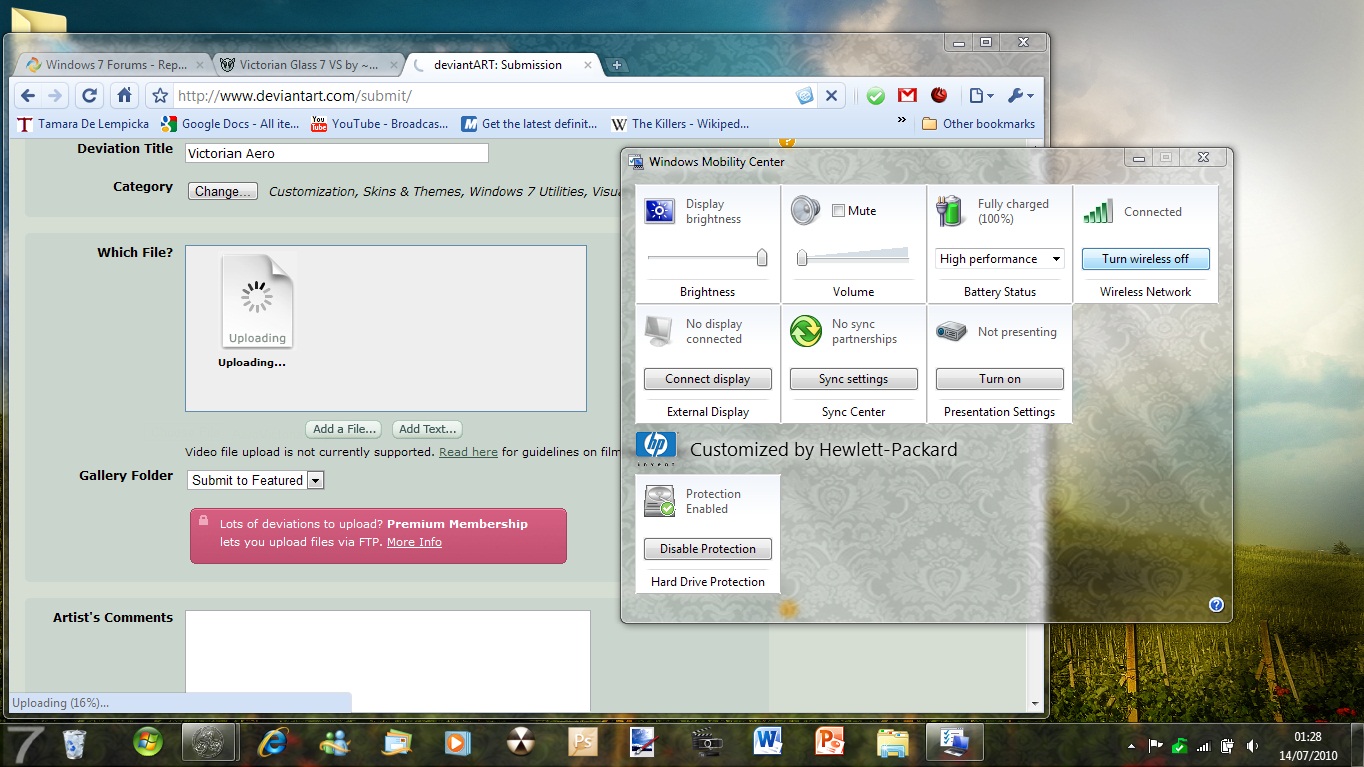1364x767 pixels.
Task: Open Mobility Center help icon
Action: click(x=1216, y=605)
